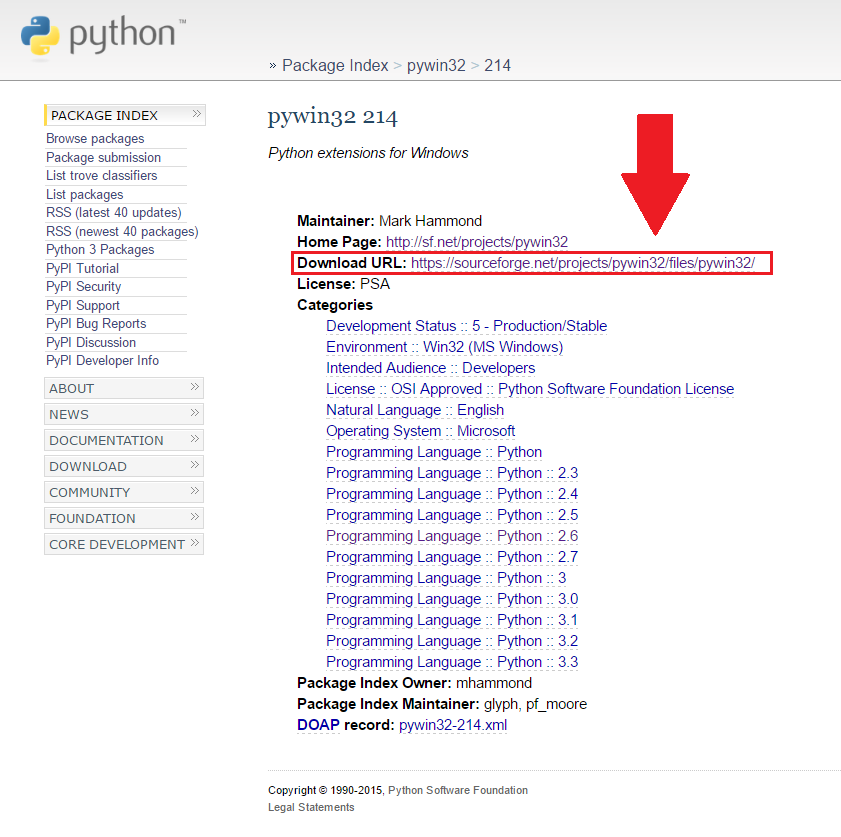Open List packages link
The image size is (841, 837).
coord(85,195)
